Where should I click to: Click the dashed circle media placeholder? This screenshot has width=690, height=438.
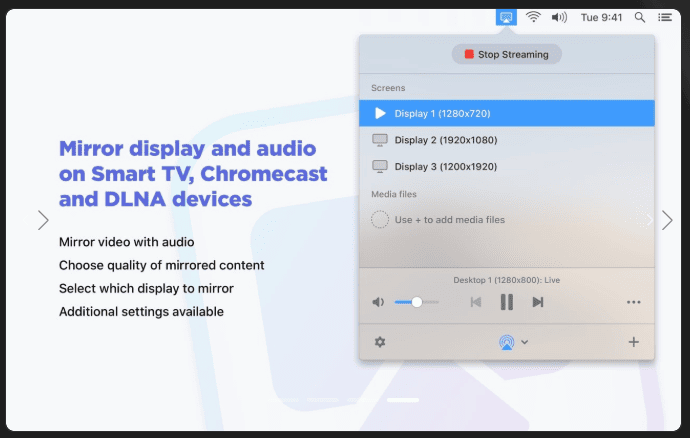380,219
